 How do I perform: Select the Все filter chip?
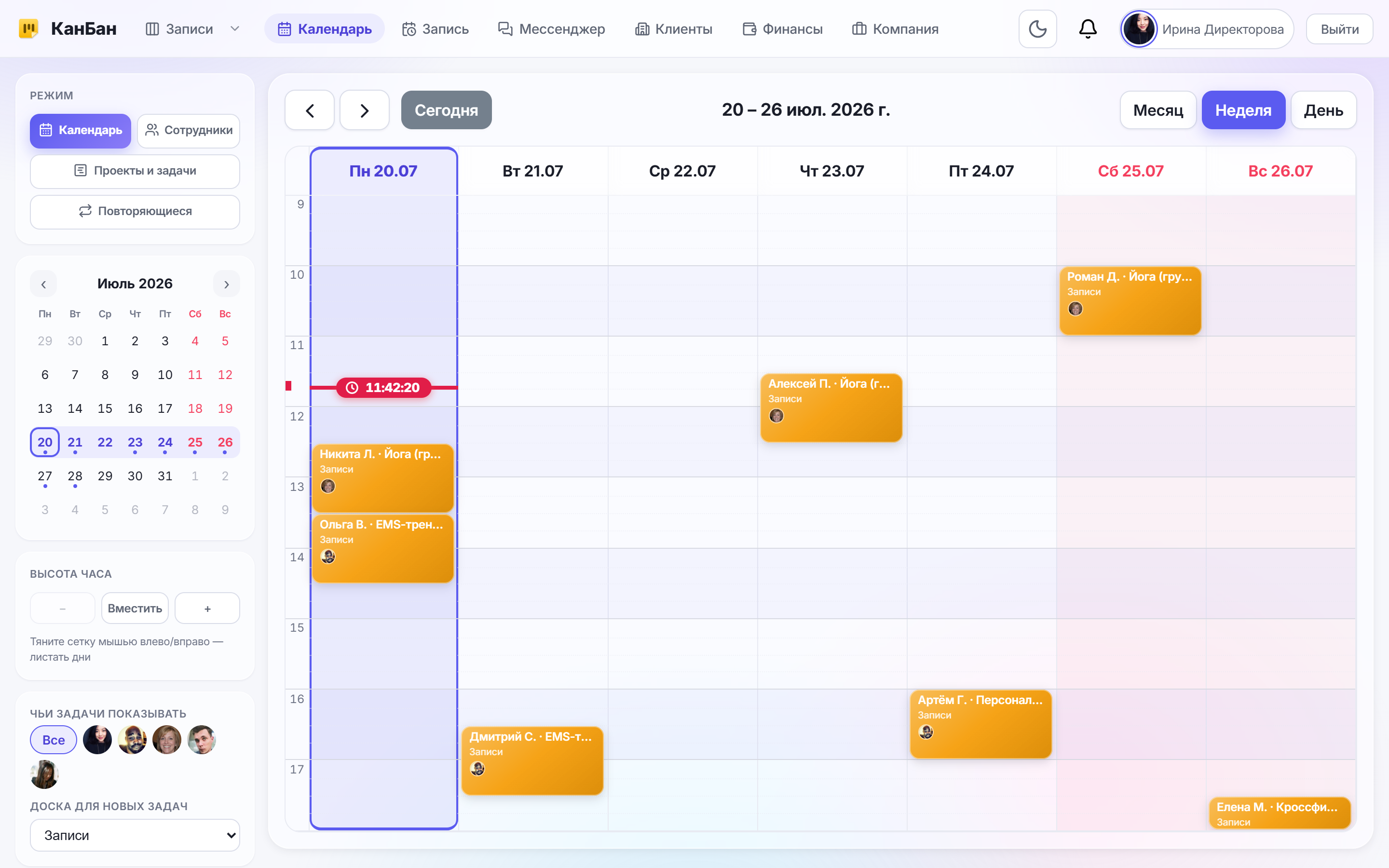54,739
